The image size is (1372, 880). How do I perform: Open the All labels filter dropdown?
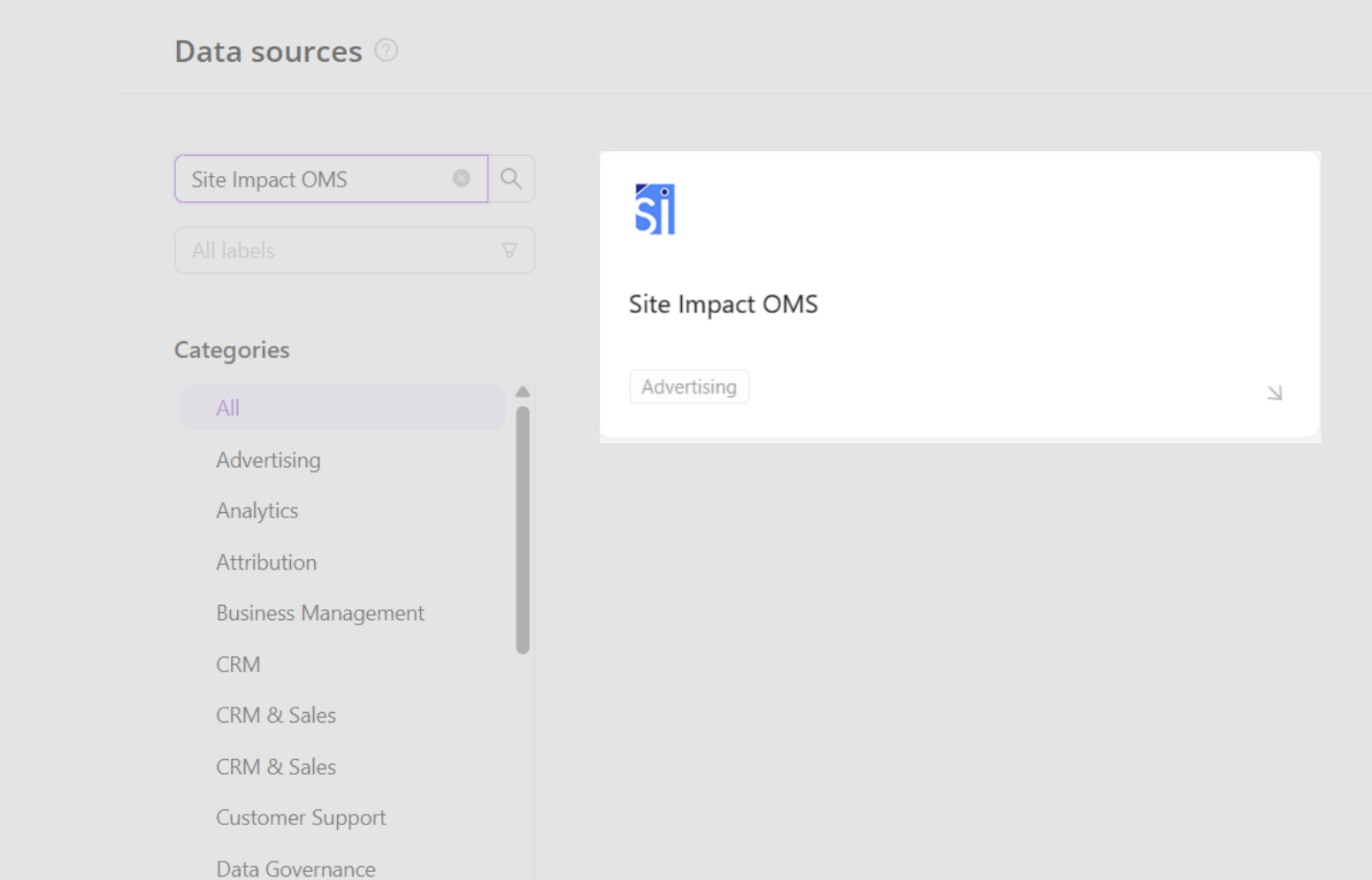[x=354, y=250]
